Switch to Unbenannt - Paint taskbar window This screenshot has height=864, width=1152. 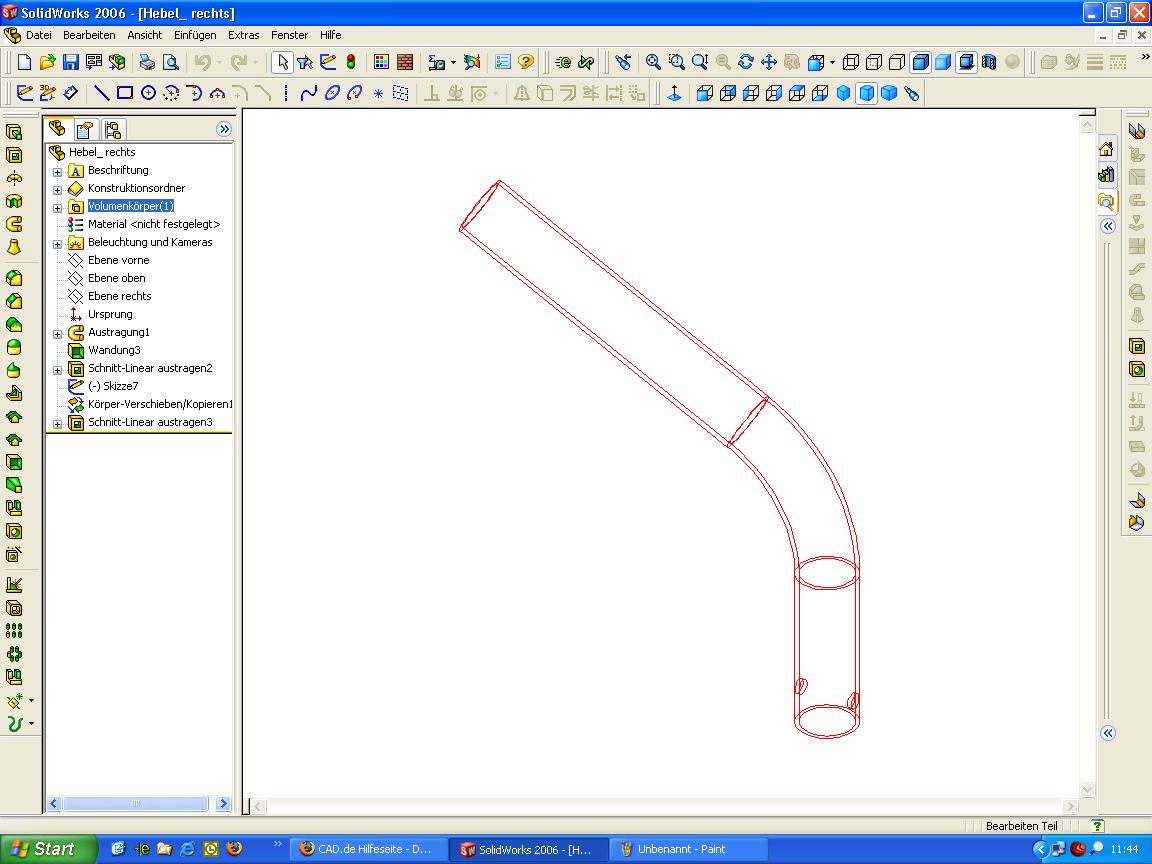[x=689, y=849]
